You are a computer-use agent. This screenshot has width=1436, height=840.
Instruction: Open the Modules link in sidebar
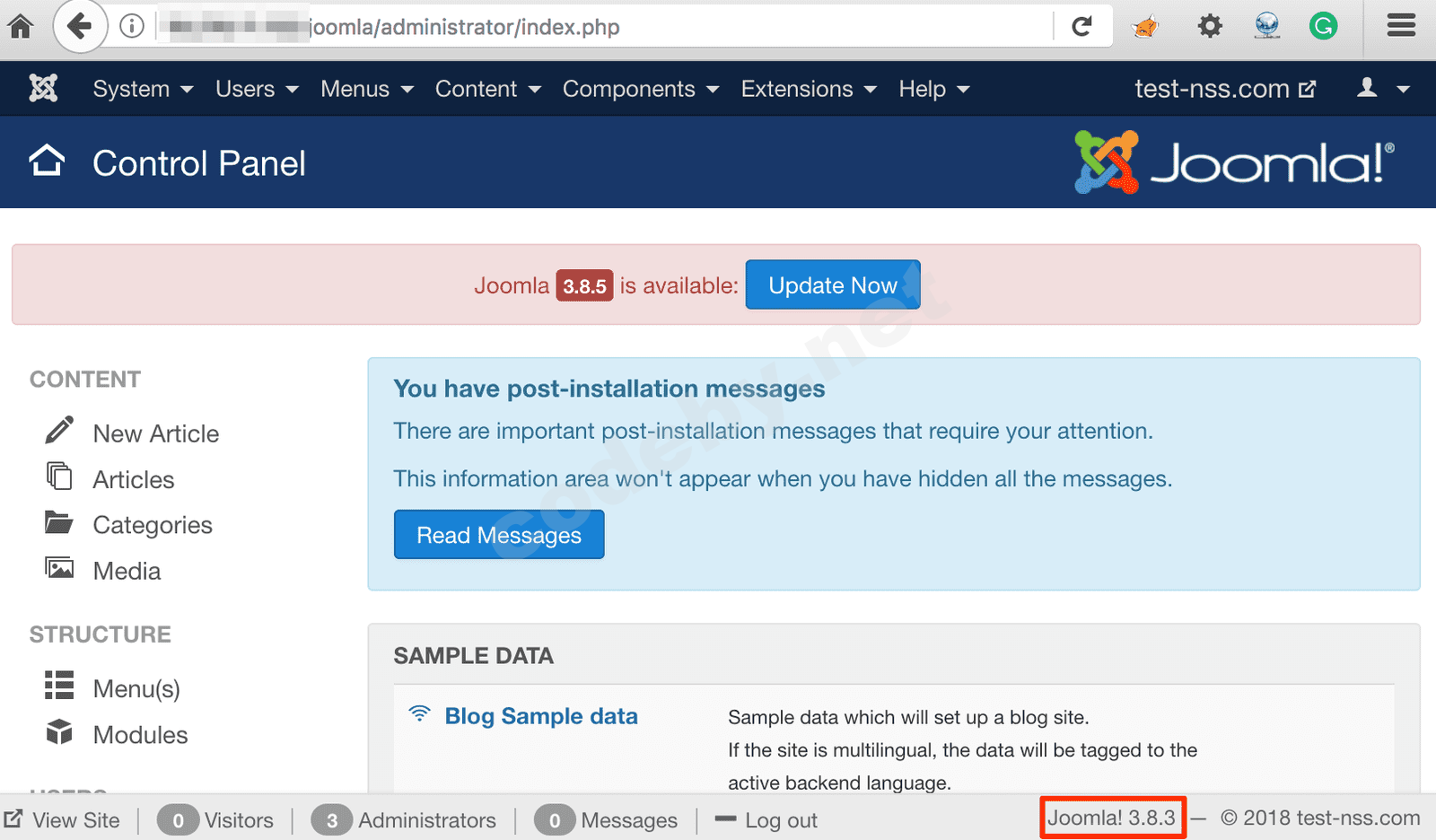[140, 735]
